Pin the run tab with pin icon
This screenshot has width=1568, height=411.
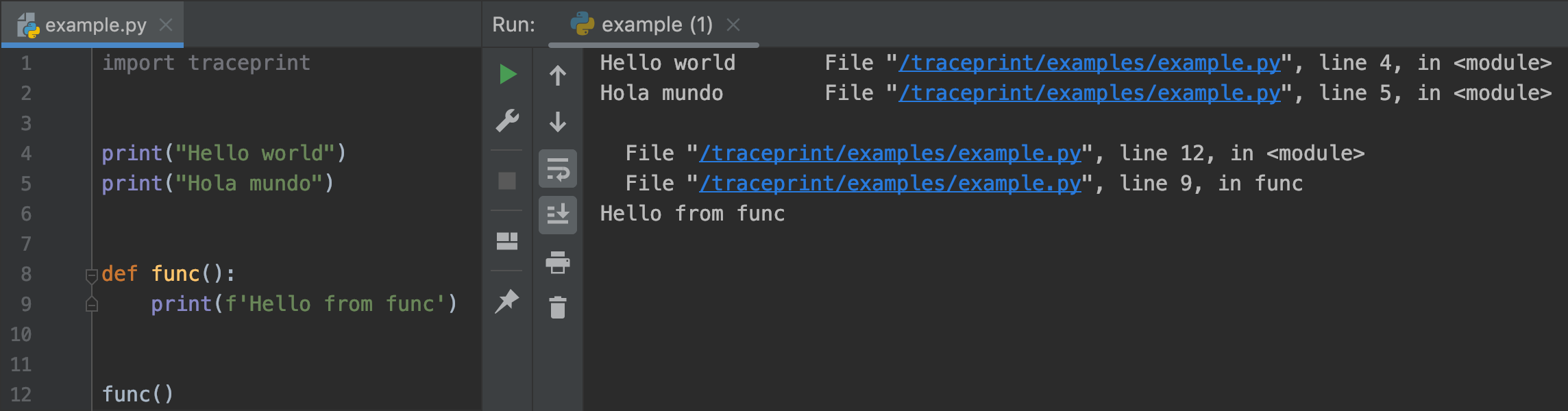click(507, 301)
